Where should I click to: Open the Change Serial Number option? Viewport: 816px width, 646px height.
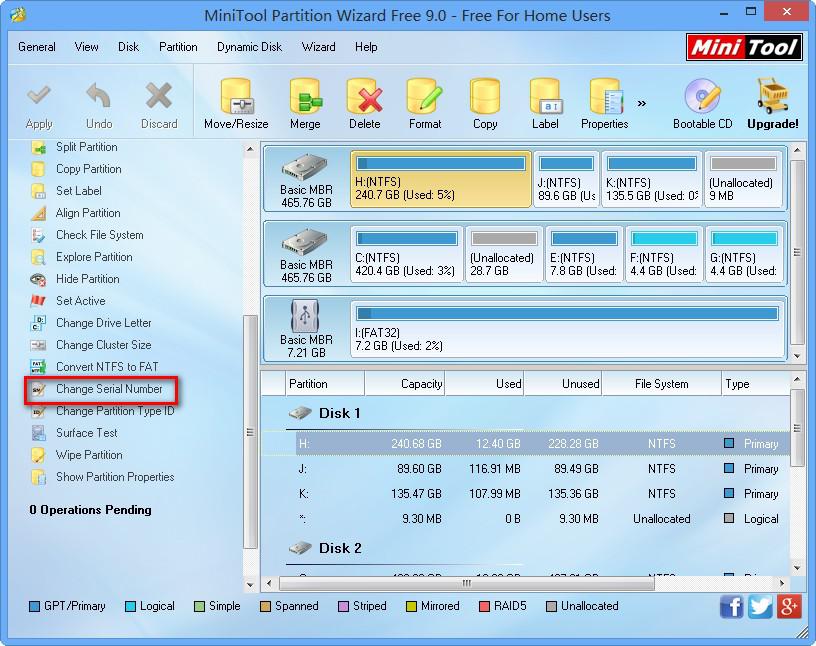[x=100, y=389]
